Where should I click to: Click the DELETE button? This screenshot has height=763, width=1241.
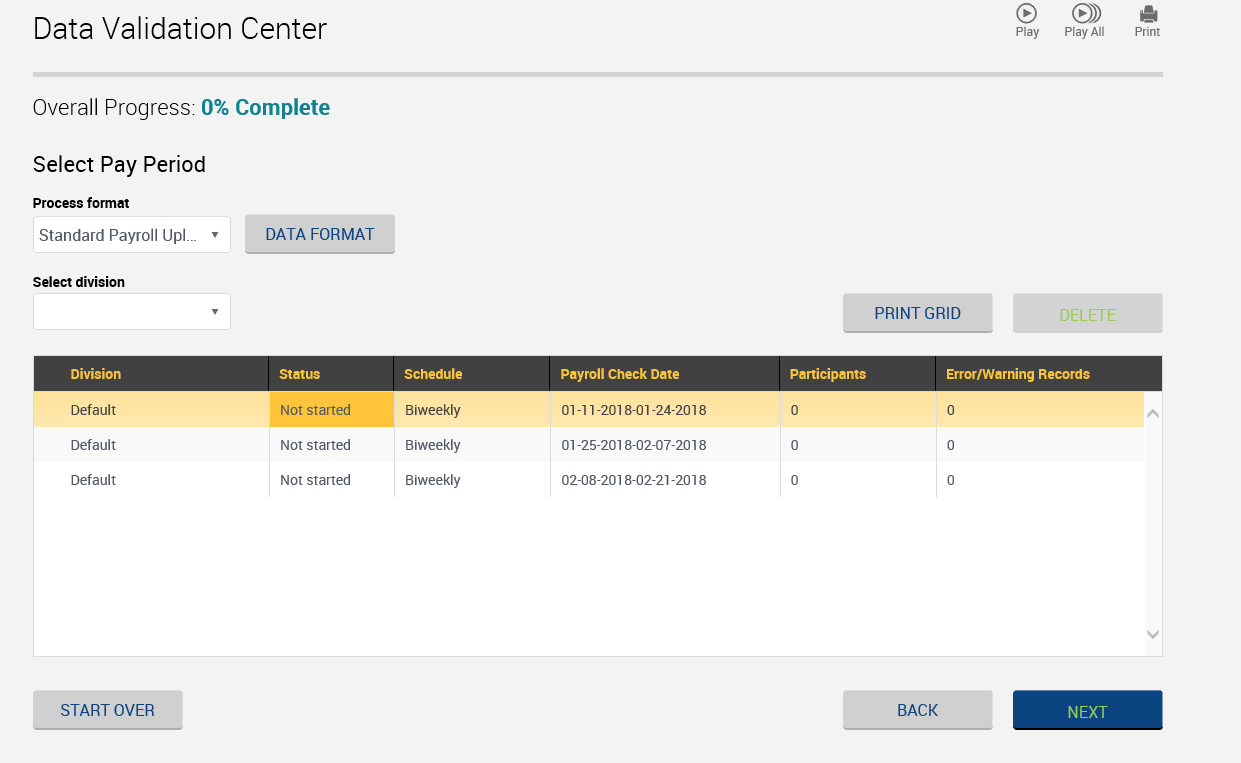1087,314
